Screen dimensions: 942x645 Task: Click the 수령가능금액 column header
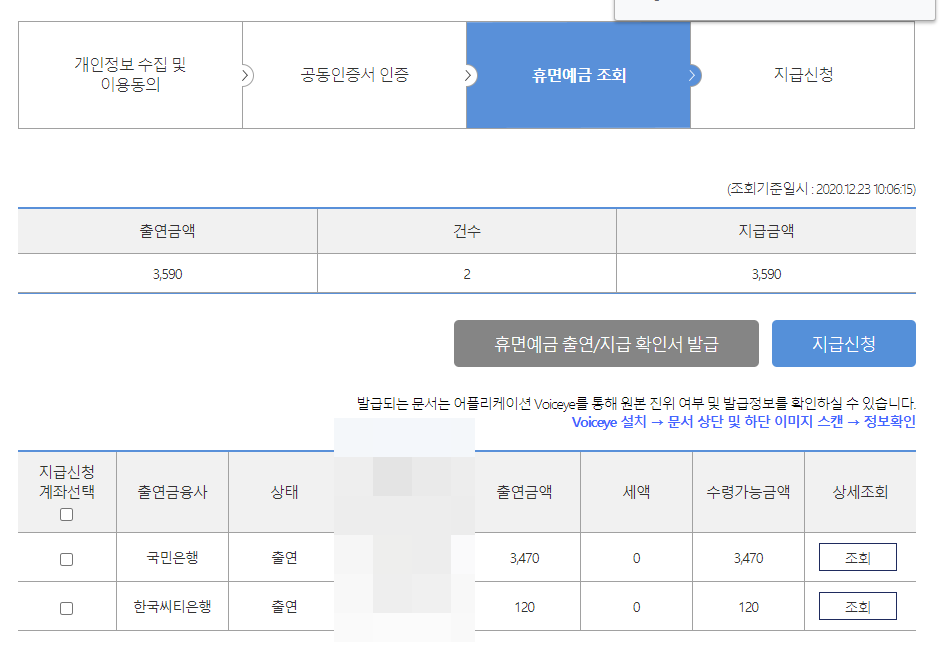[749, 492]
